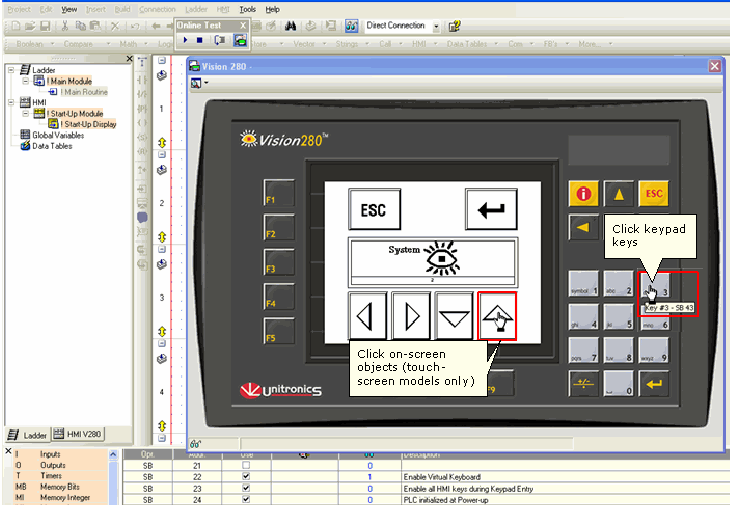Click the yellow left-arrow key on keypad
This screenshot has width=730, height=505.
(583, 227)
